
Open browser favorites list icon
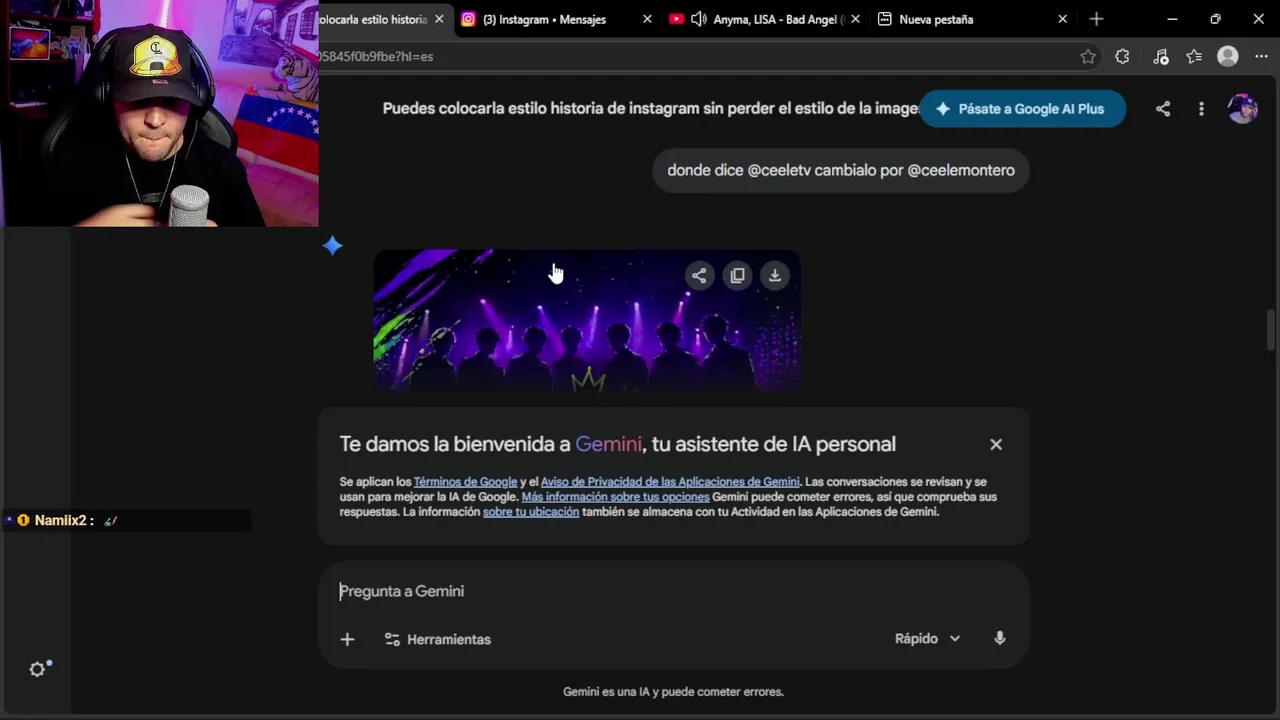[x=1194, y=57]
